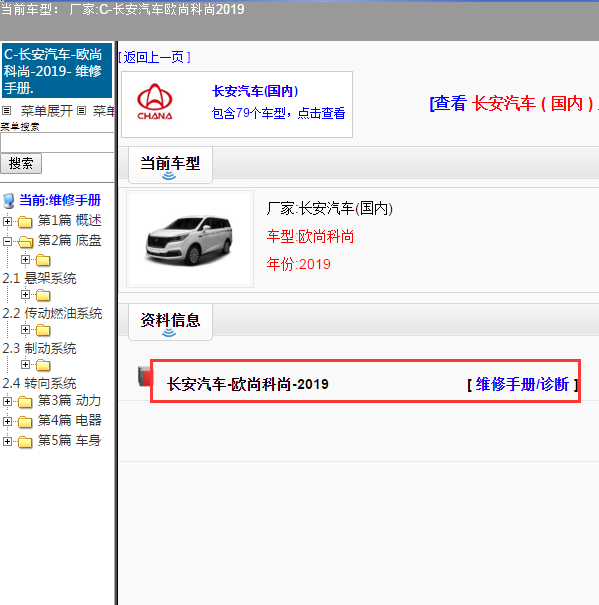Click the folder icon for 第5篇 车身
599x605 pixels.
(x=25, y=441)
